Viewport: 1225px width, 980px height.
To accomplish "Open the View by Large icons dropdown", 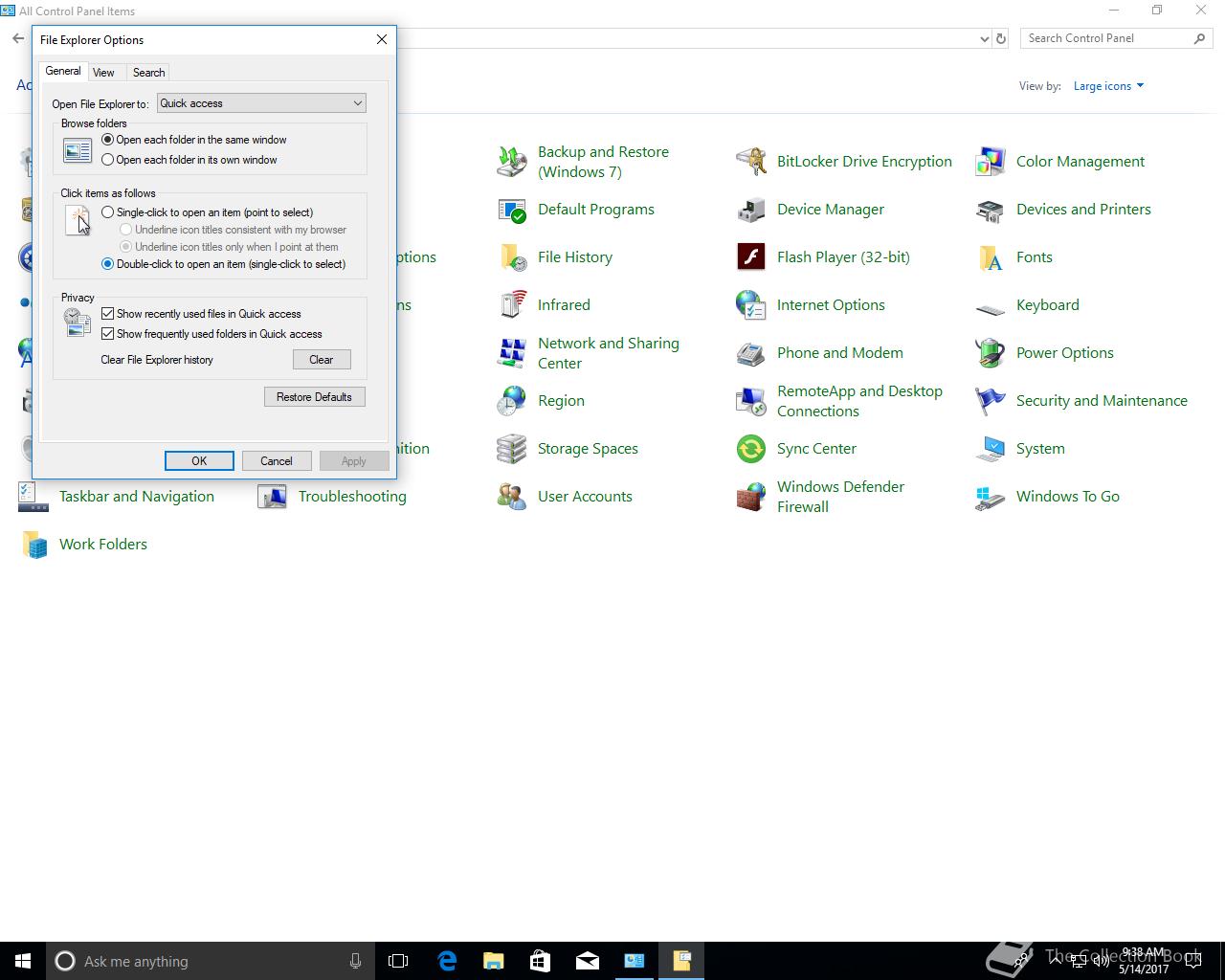I will pyautogui.click(x=1108, y=86).
